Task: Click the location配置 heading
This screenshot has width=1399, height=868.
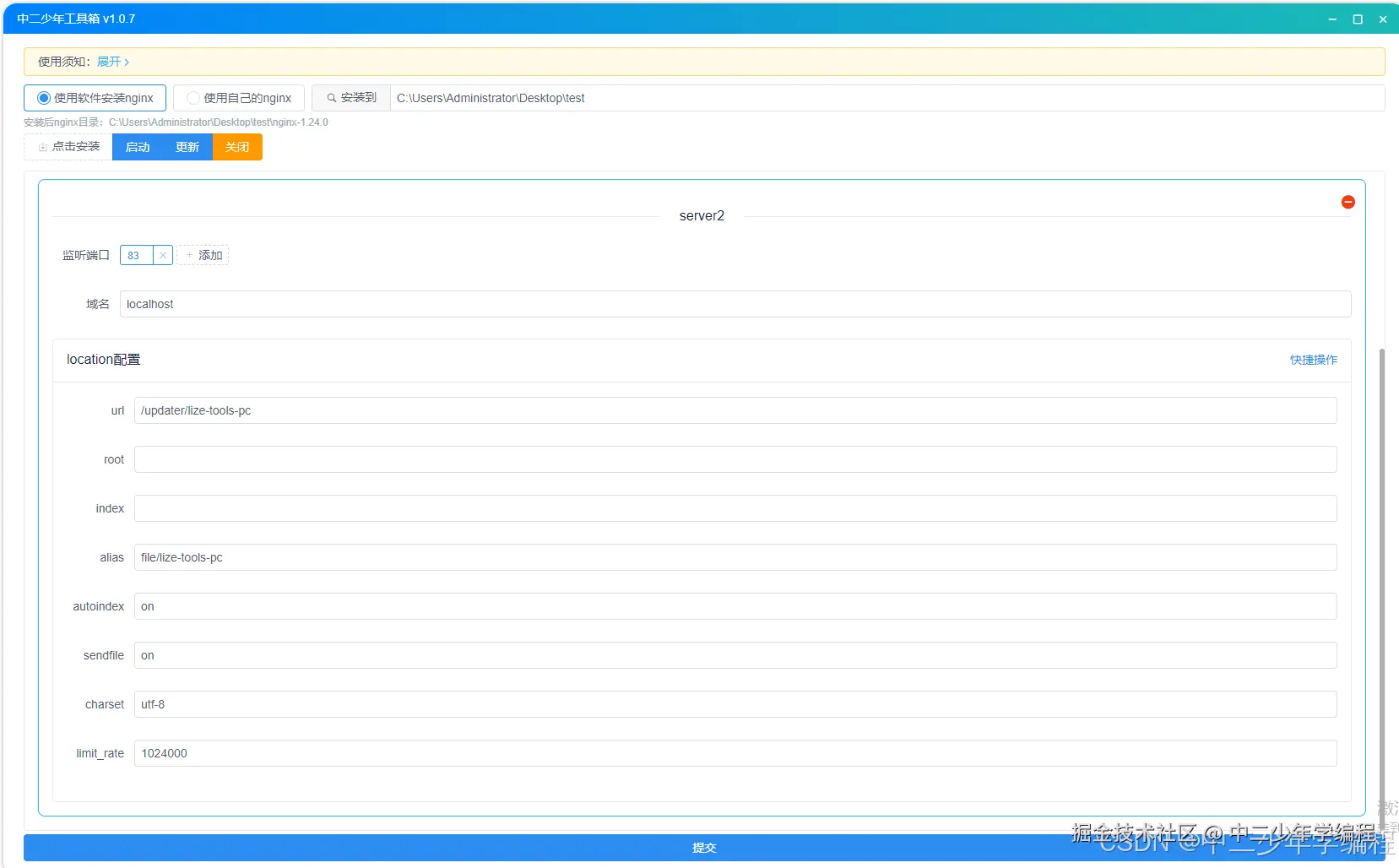Action: [x=104, y=360]
